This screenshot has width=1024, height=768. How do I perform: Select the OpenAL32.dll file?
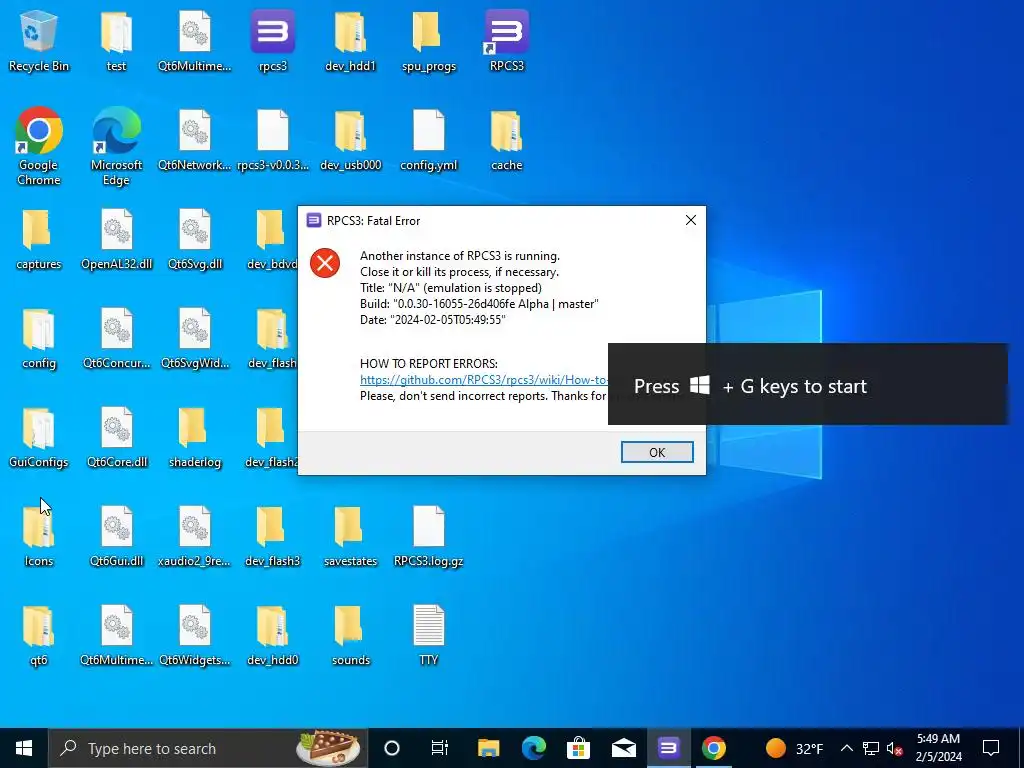pos(116,239)
